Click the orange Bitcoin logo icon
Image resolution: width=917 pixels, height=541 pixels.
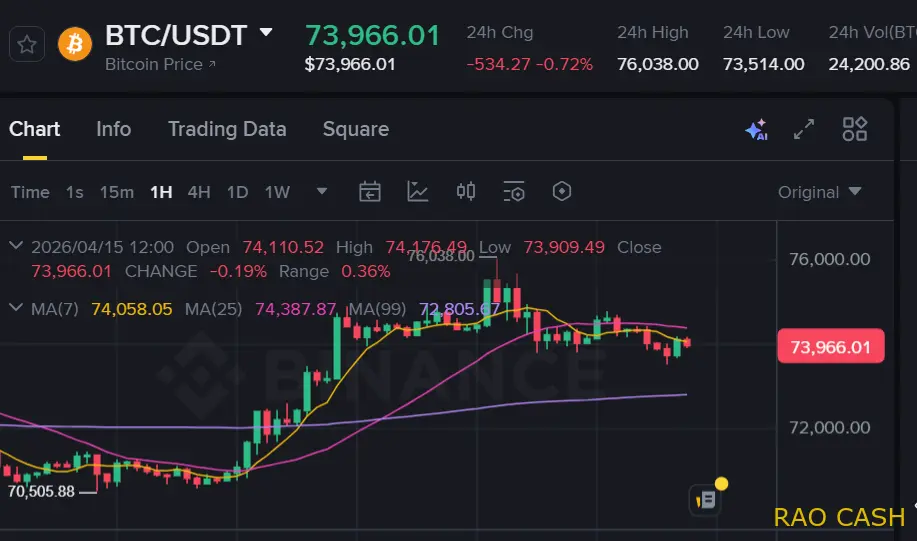[x=75, y=44]
